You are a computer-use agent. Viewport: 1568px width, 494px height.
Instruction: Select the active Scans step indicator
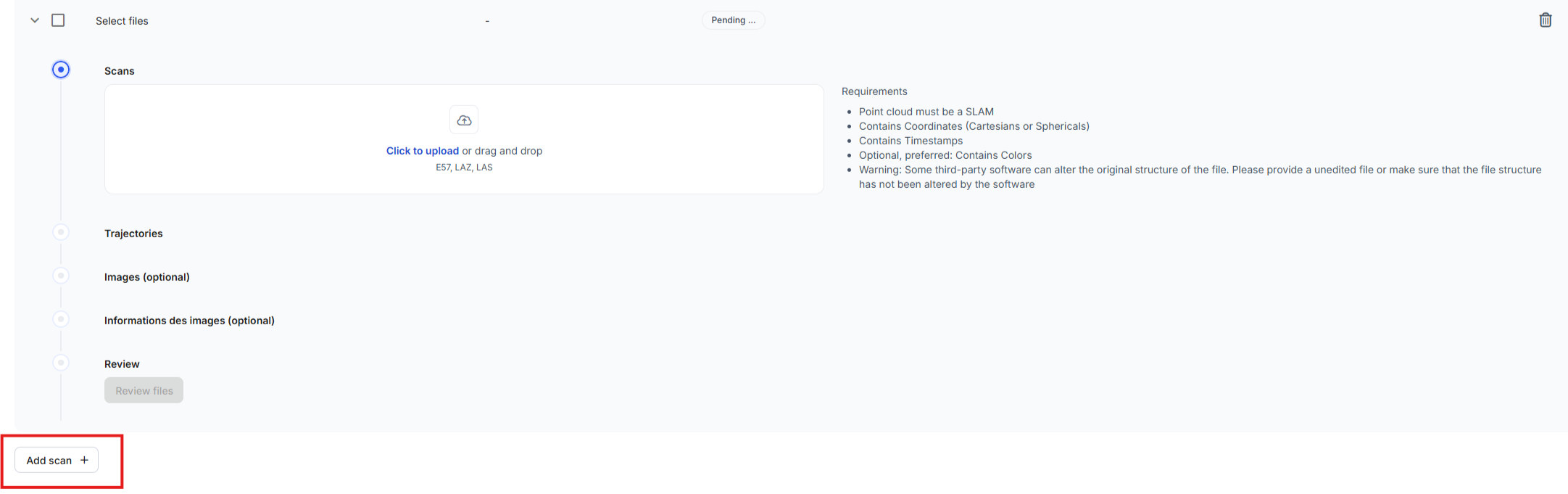click(61, 70)
